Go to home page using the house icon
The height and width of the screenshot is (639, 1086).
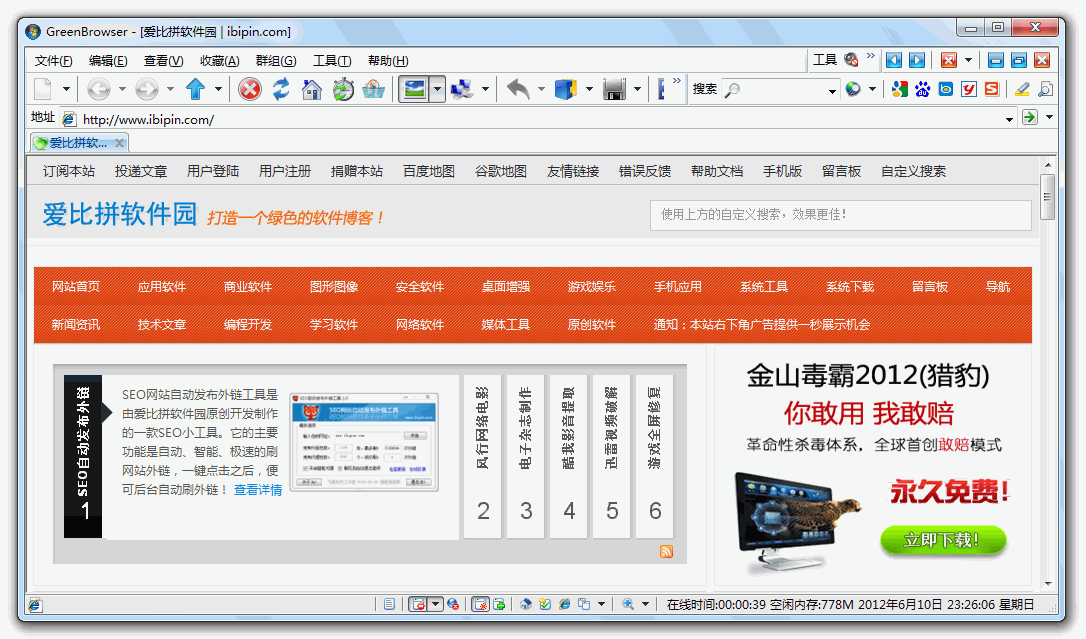point(312,89)
